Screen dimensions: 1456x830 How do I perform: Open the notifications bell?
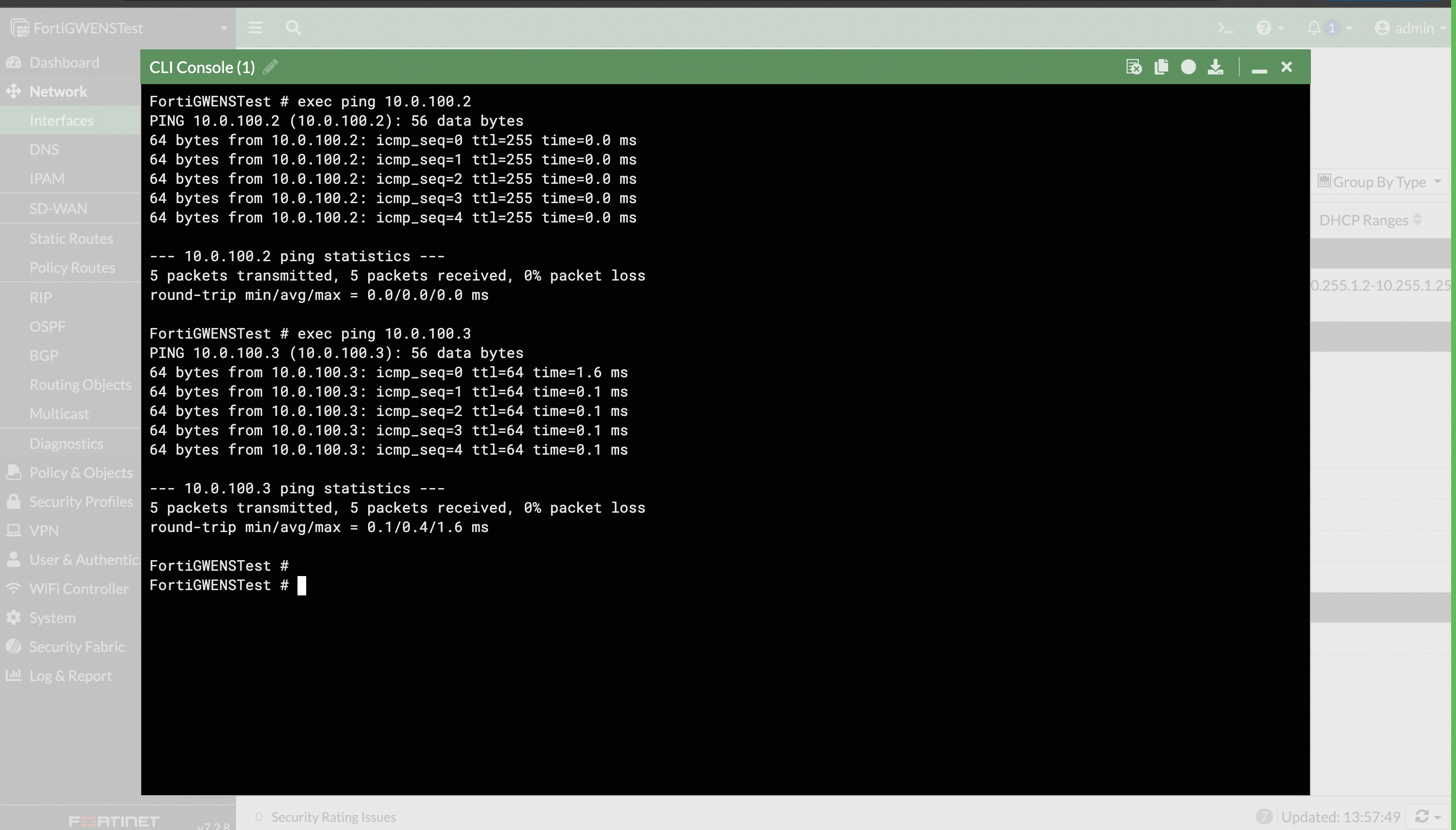pyautogui.click(x=1313, y=28)
